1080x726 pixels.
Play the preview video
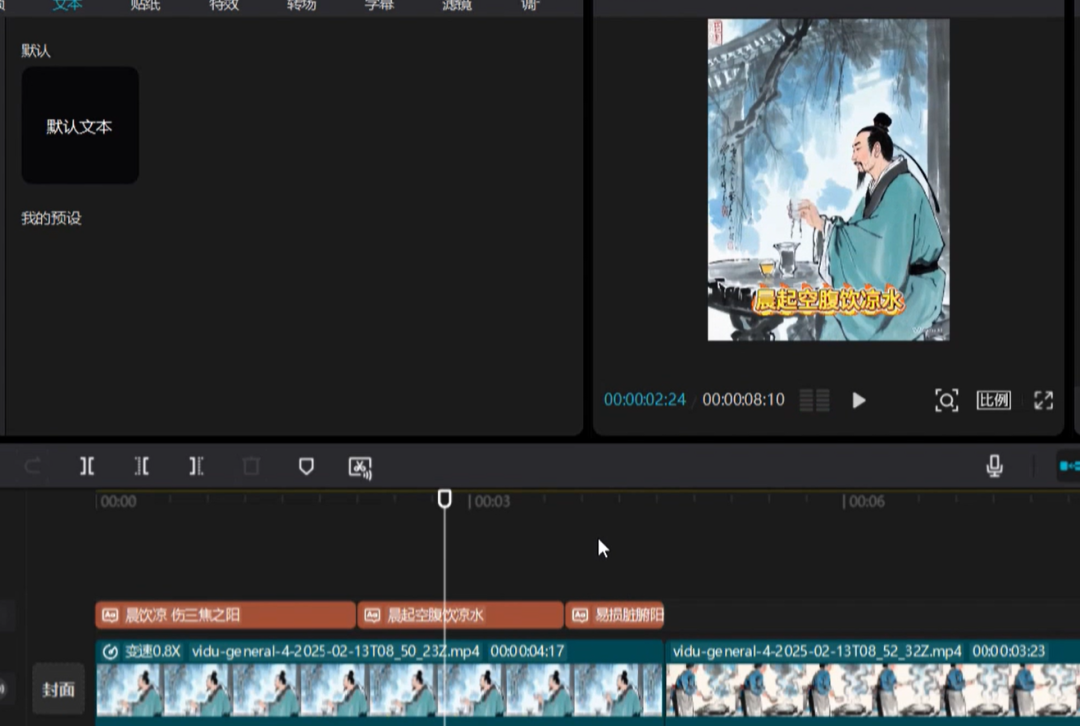[x=858, y=400]
